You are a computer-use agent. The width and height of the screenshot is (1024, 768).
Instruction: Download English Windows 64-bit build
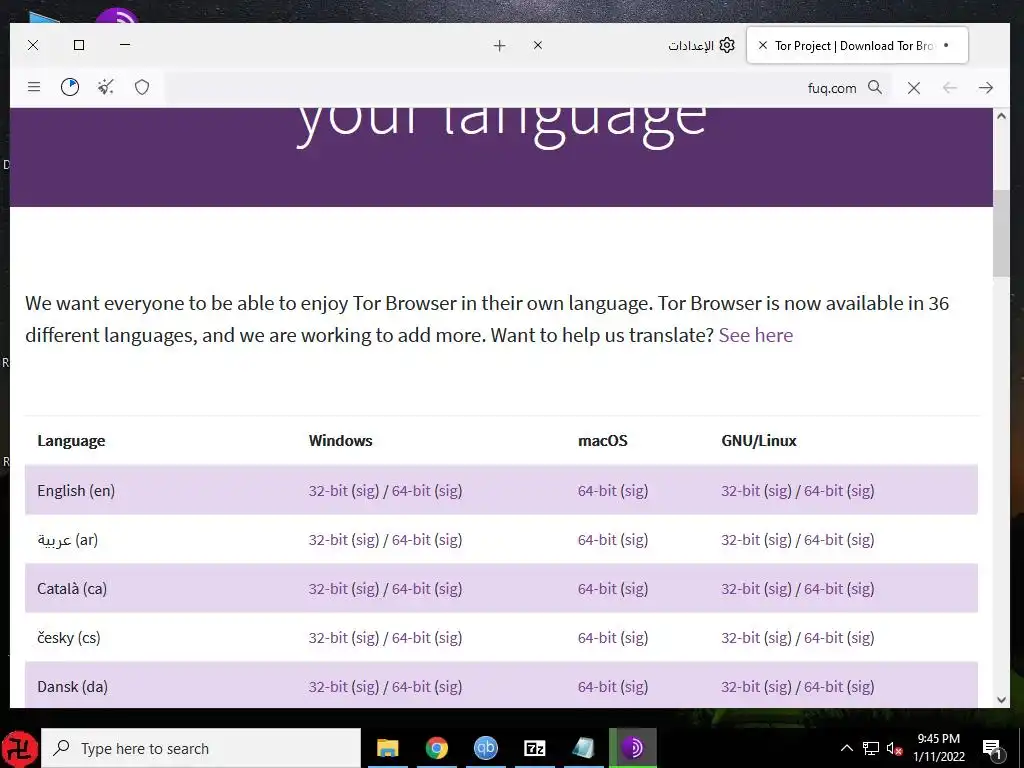pos(411,490)
